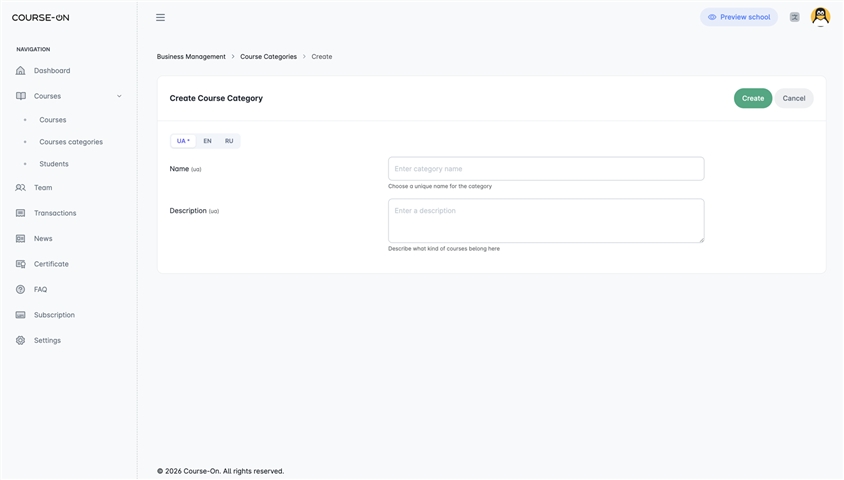Click the NAVIGATION section header
This screenshot has width=844, height=480.
(x=33, y=49)
